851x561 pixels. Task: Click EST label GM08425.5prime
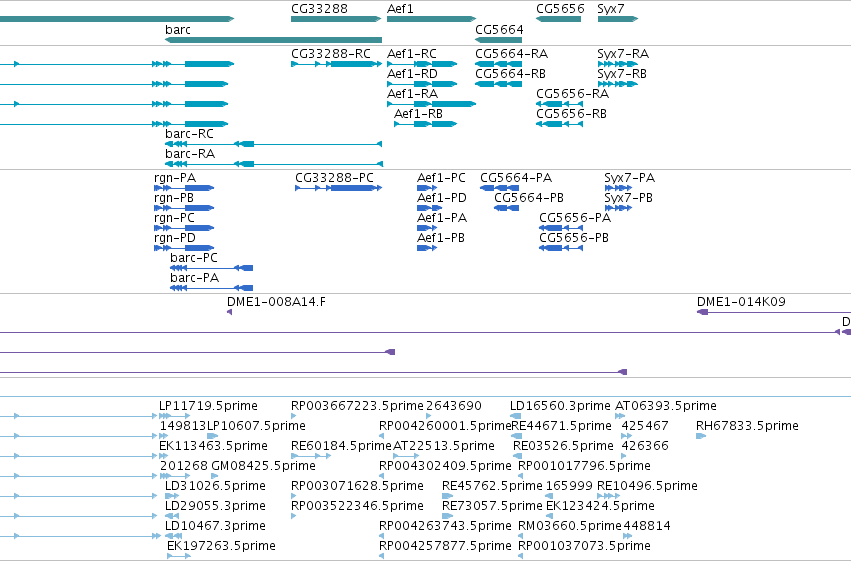click(263, 466)
